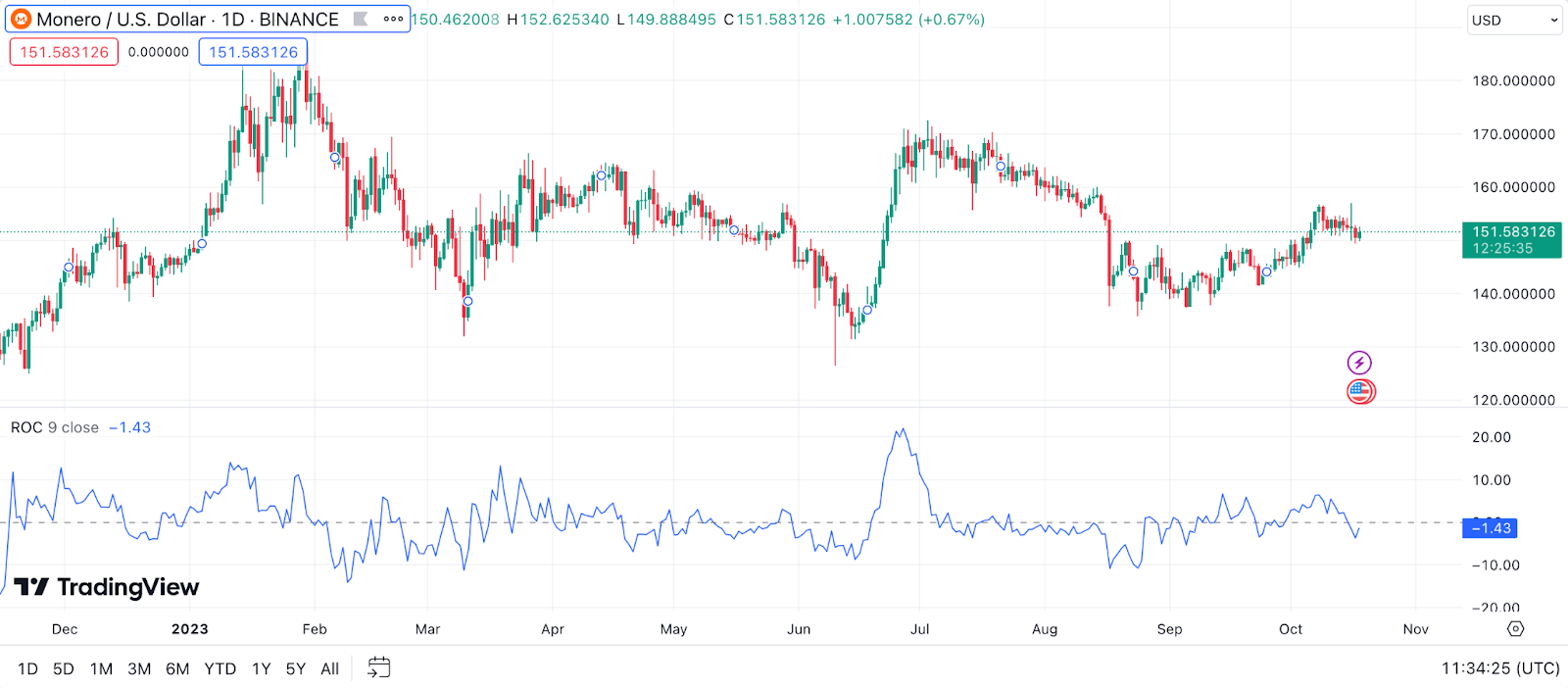Open the USD currency dropdown
The width and height of the screenshot is (1568, 688).
[x=1514, y=20]
